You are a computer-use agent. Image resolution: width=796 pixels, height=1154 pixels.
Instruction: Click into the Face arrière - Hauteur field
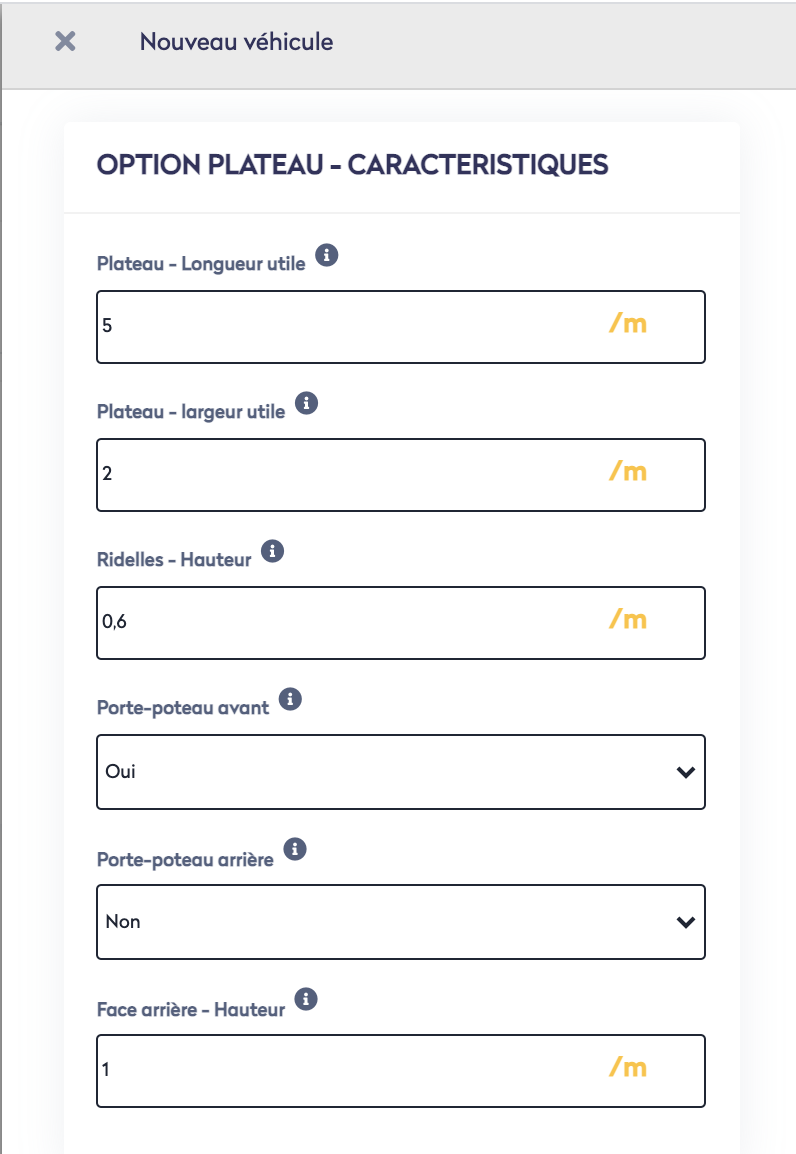coord(350,1071)
